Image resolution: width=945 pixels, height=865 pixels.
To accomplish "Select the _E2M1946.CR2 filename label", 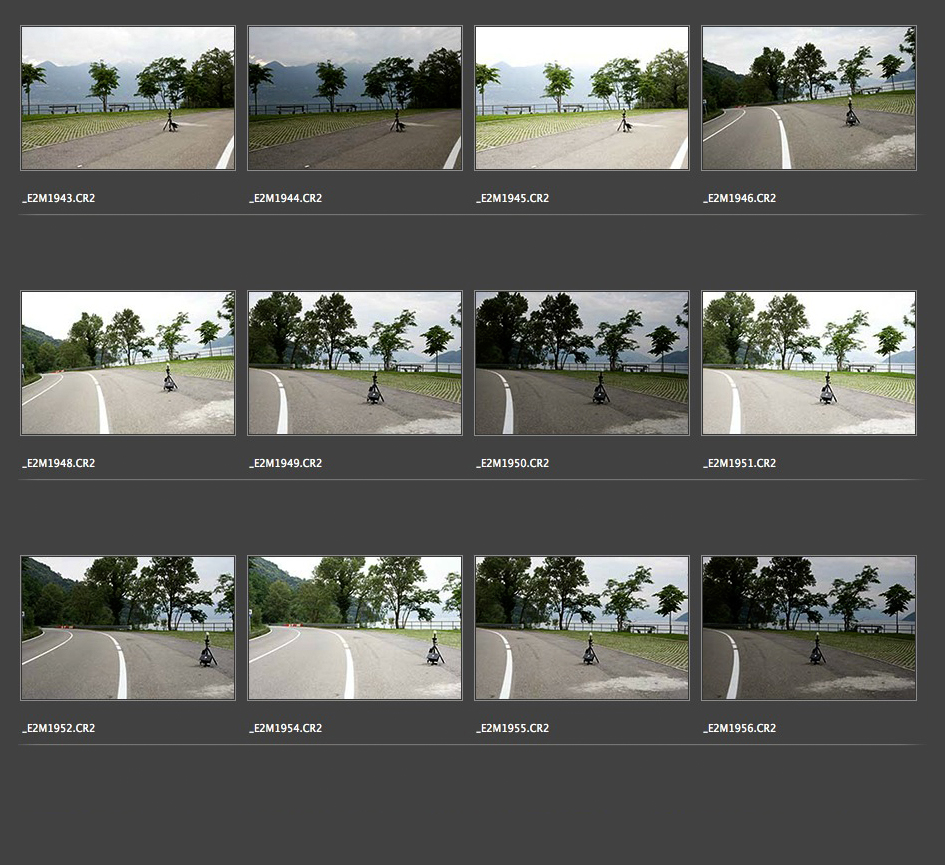I will [x=739, y=198].
